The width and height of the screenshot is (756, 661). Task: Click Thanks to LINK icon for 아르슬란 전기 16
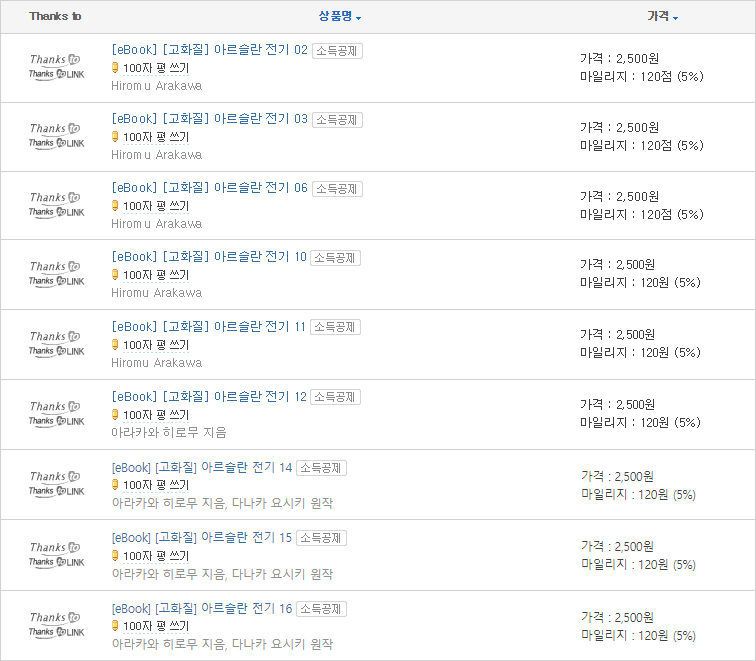point(56,632)
